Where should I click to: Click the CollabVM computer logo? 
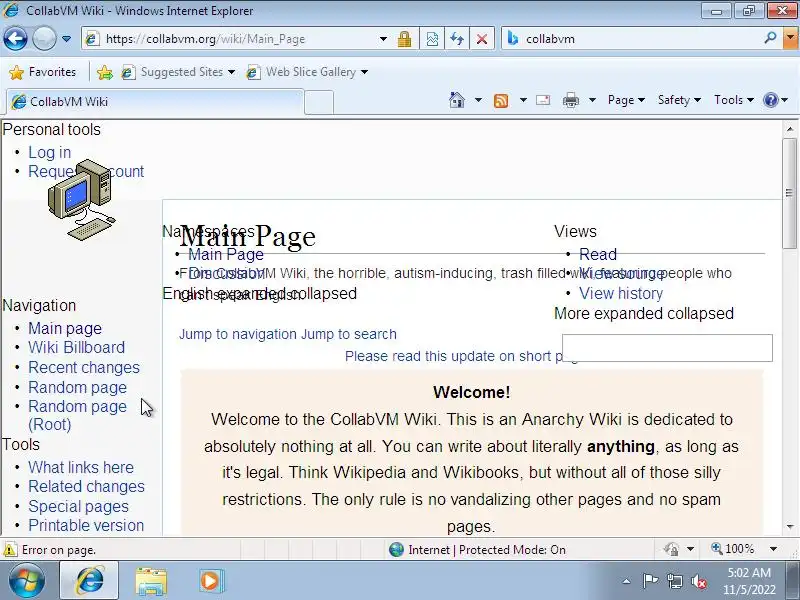pos(82,199)
